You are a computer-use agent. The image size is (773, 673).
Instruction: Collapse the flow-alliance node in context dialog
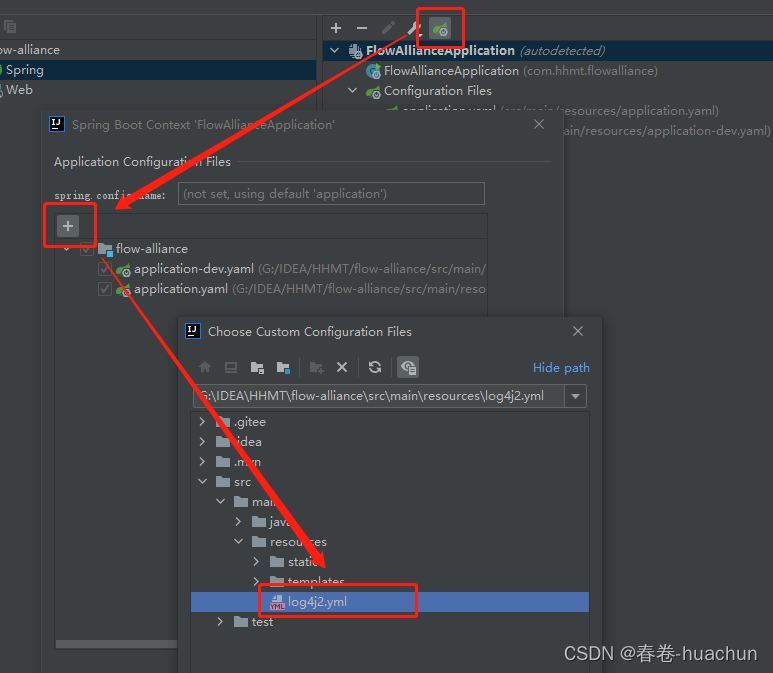[67, 249]
